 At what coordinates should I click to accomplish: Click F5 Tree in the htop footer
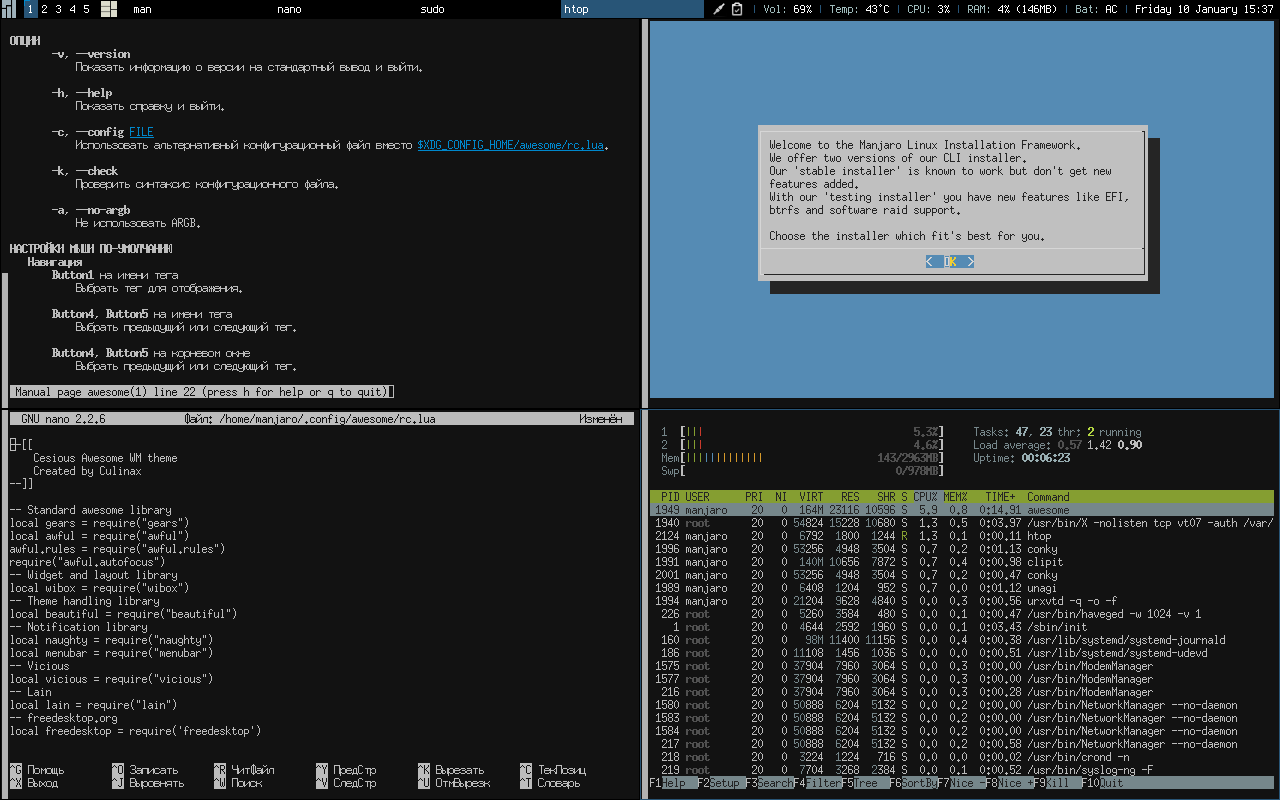click(x=865, y=783)
